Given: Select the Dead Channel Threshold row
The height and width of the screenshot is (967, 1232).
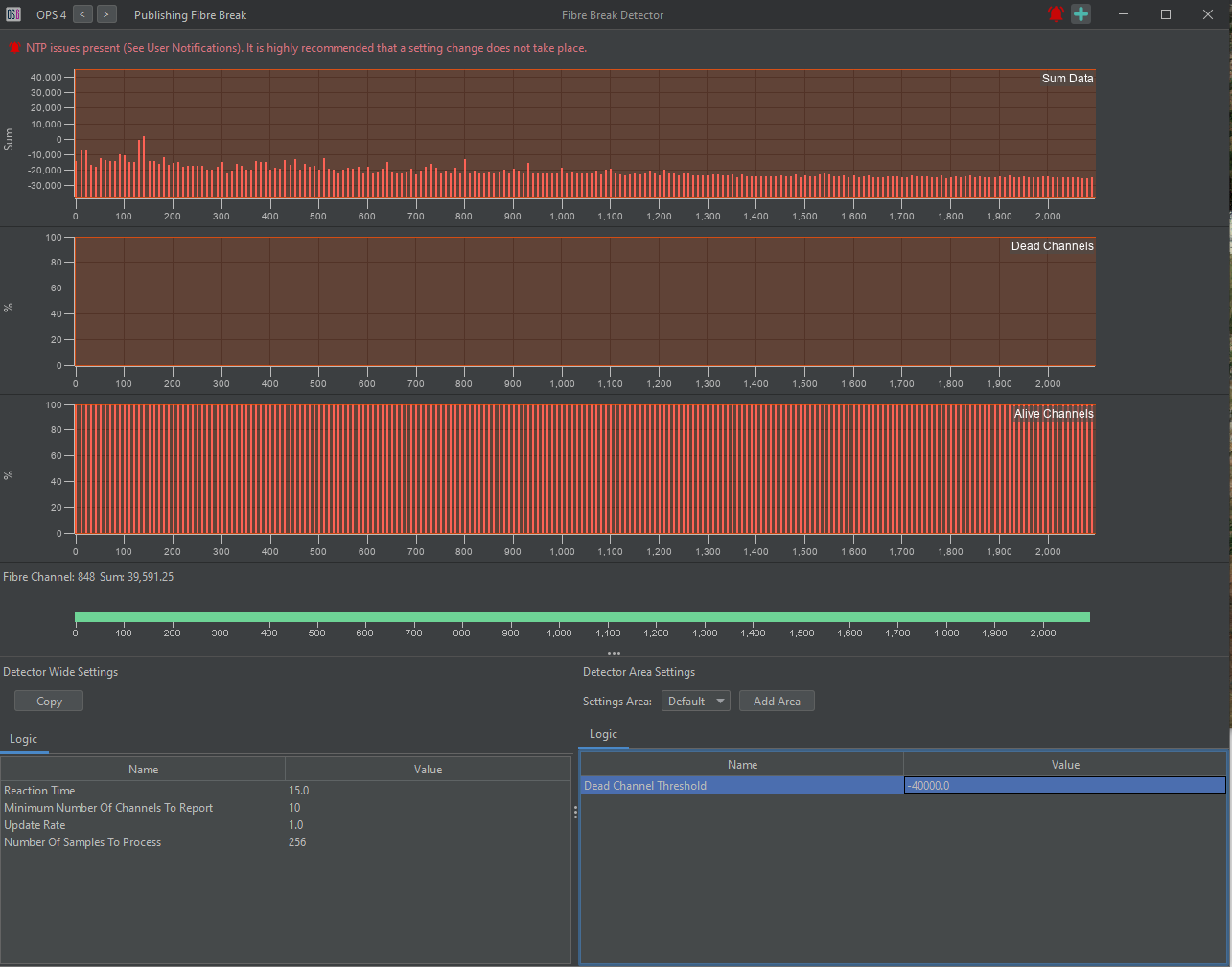Looking at the screenshot, I should pos(741,786).
